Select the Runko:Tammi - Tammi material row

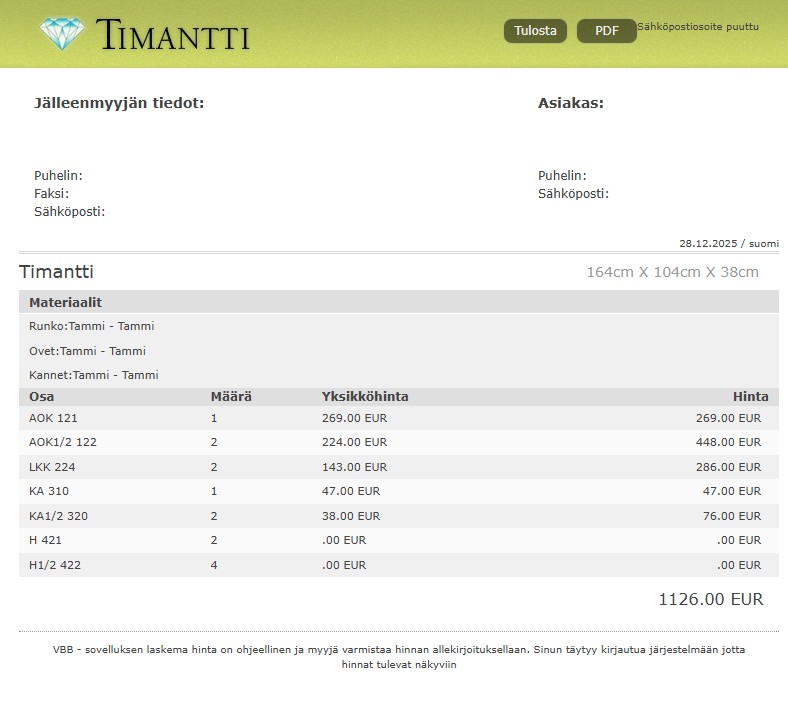92,326
